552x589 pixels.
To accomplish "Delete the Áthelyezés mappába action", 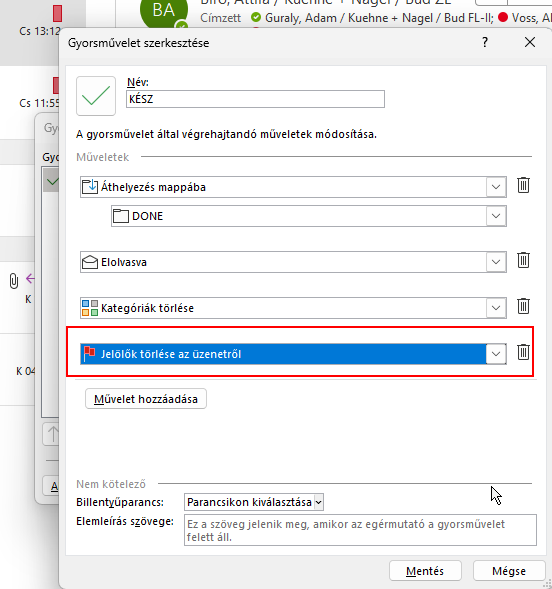I will 523,185.
